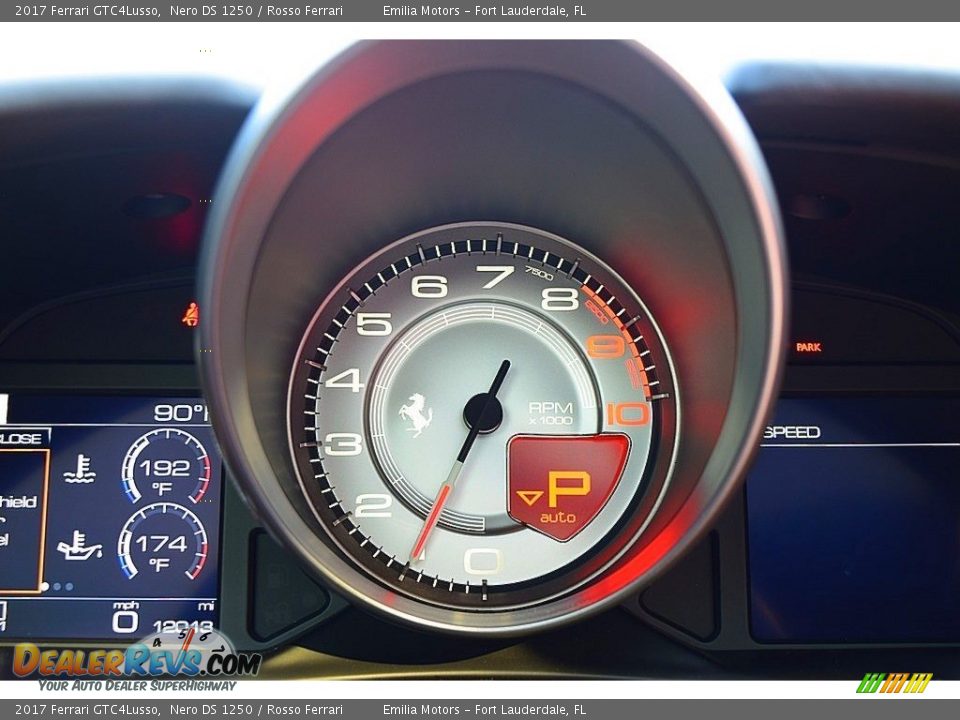Tap the 0 mark on the tachometer dial

click(484, 561)
